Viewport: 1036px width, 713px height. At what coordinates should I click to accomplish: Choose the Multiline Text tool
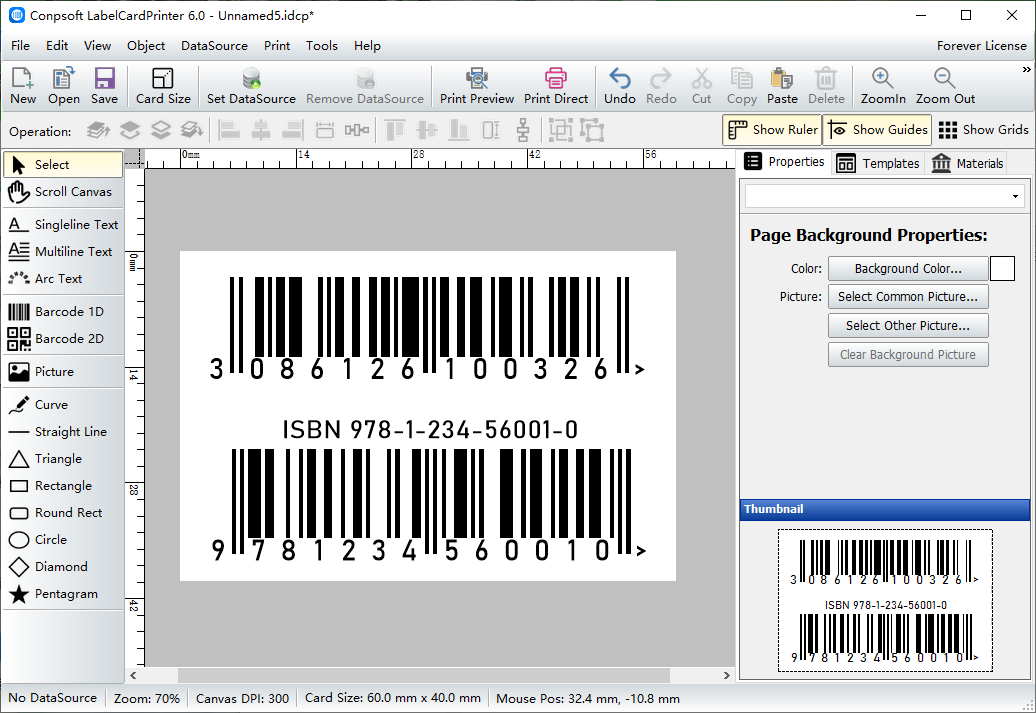point(63,252)
